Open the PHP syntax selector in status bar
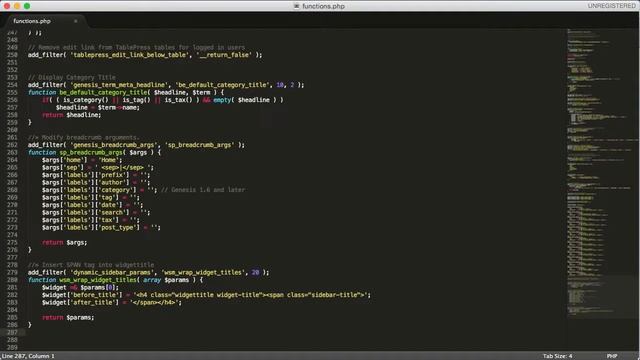 [611, 356]
